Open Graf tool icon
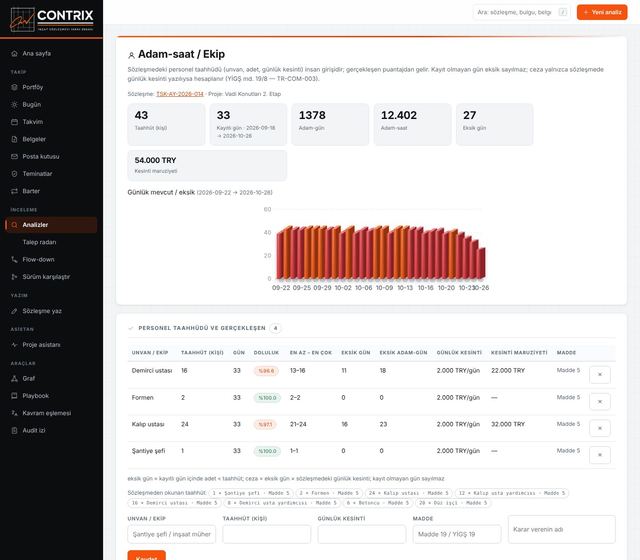 tap(14, 378)
